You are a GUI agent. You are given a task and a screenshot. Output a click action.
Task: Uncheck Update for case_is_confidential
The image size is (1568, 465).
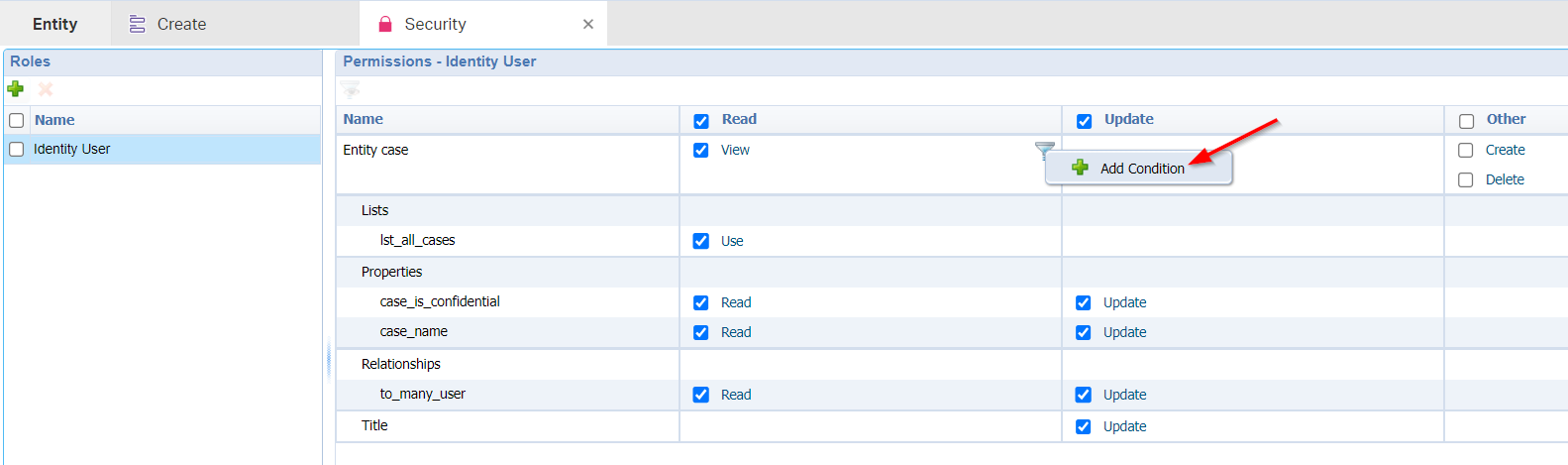pos(1084,303)
